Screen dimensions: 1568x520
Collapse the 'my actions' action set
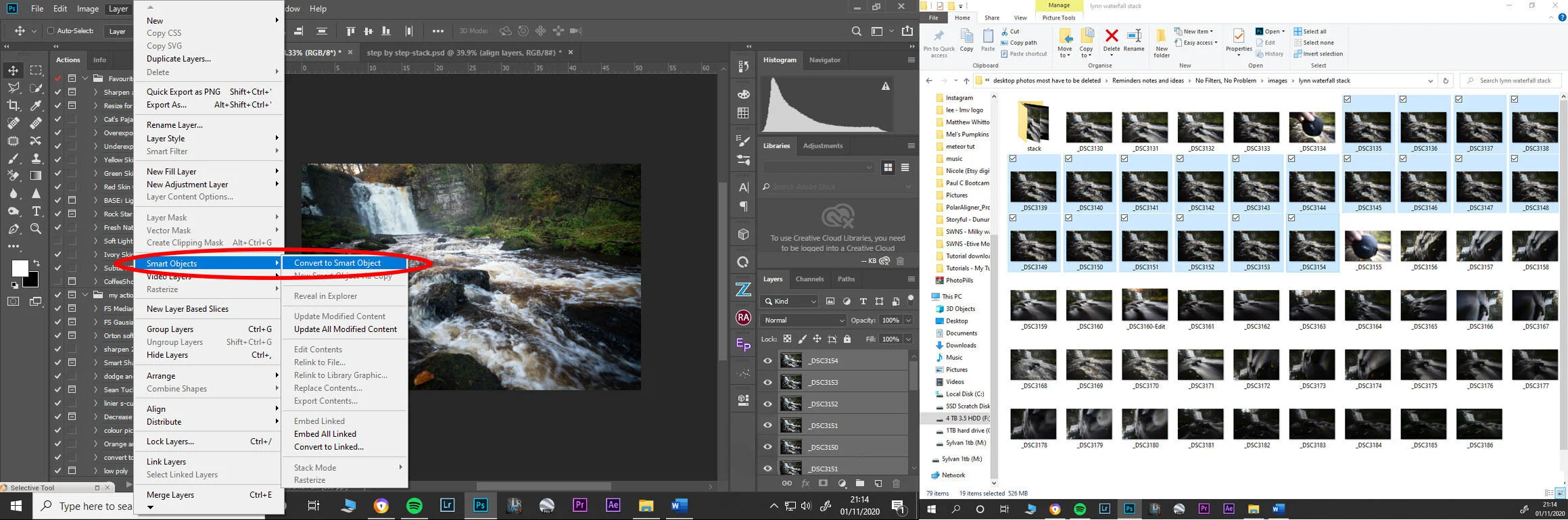pos(85,296)
